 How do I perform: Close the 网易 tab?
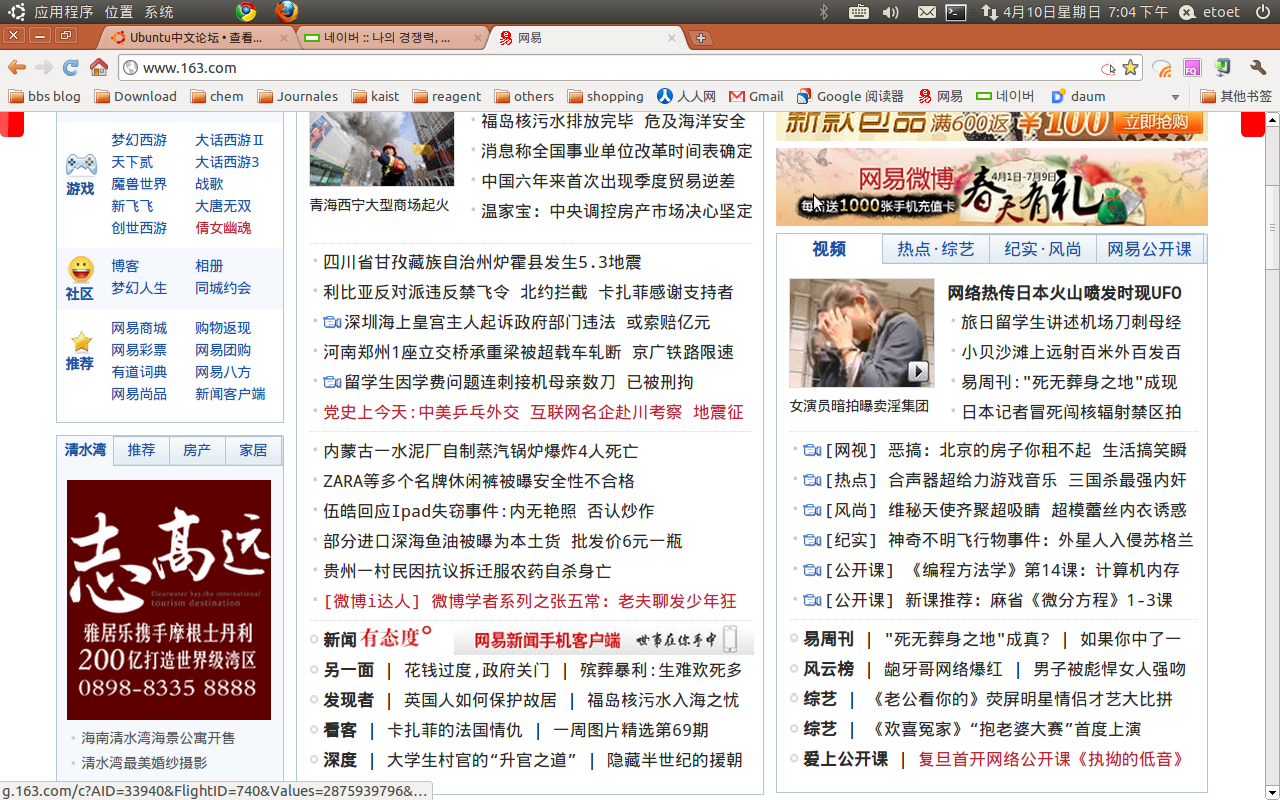(x=672, y=38)
